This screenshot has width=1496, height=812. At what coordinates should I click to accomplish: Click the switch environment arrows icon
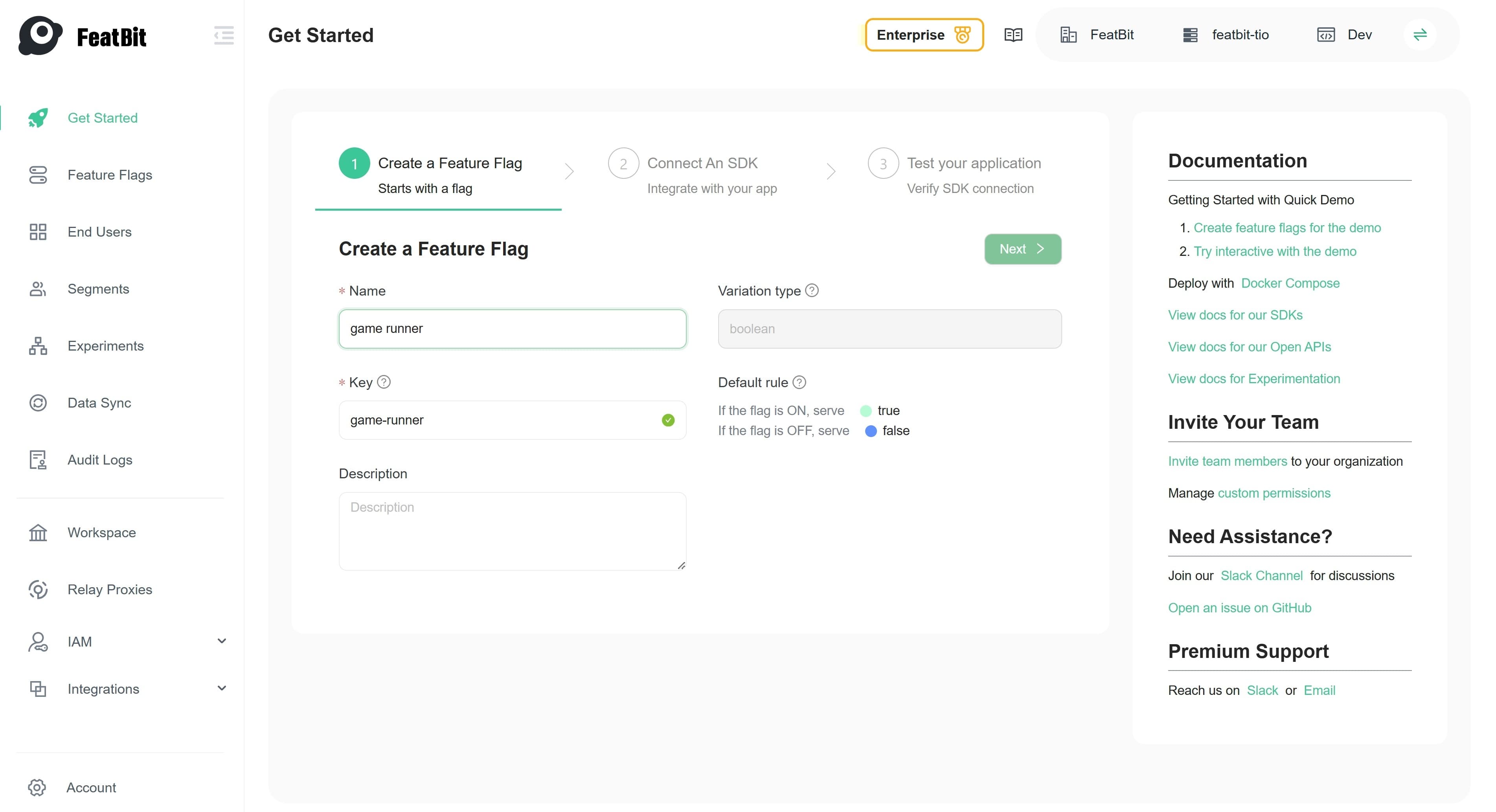1420,35
